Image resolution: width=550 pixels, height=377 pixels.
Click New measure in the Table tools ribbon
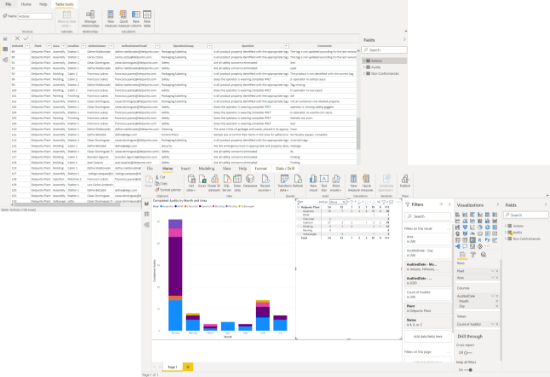[110, 18]
